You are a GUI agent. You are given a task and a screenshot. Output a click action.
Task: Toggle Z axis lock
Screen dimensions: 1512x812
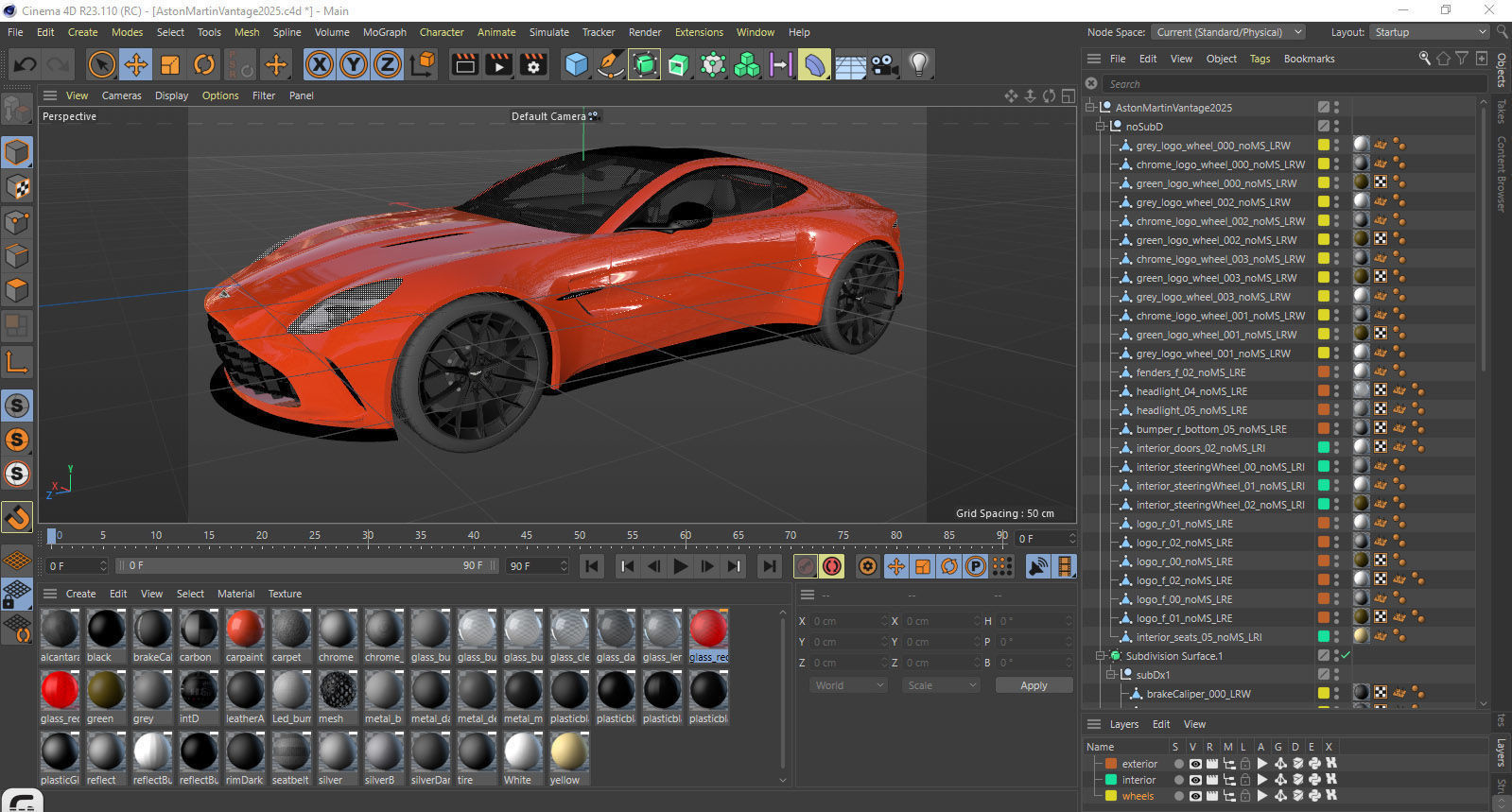(x=388, y=64)
